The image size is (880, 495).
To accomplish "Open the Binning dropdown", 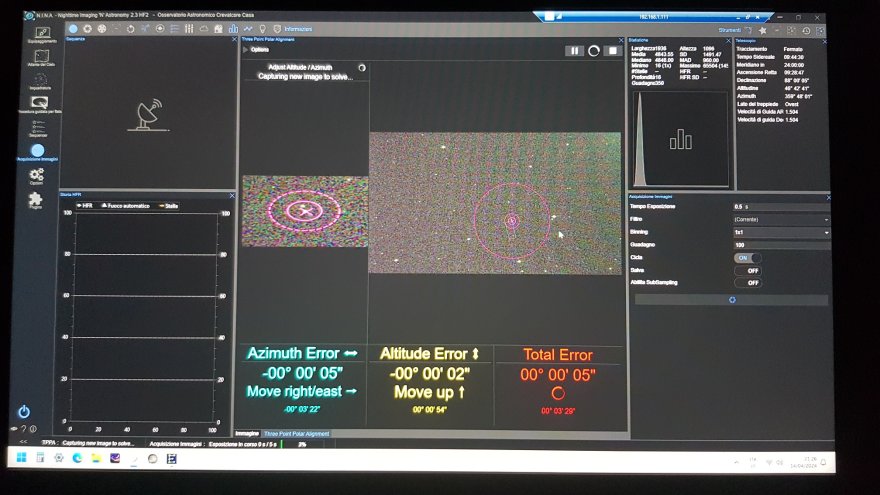I will (780, 232).
